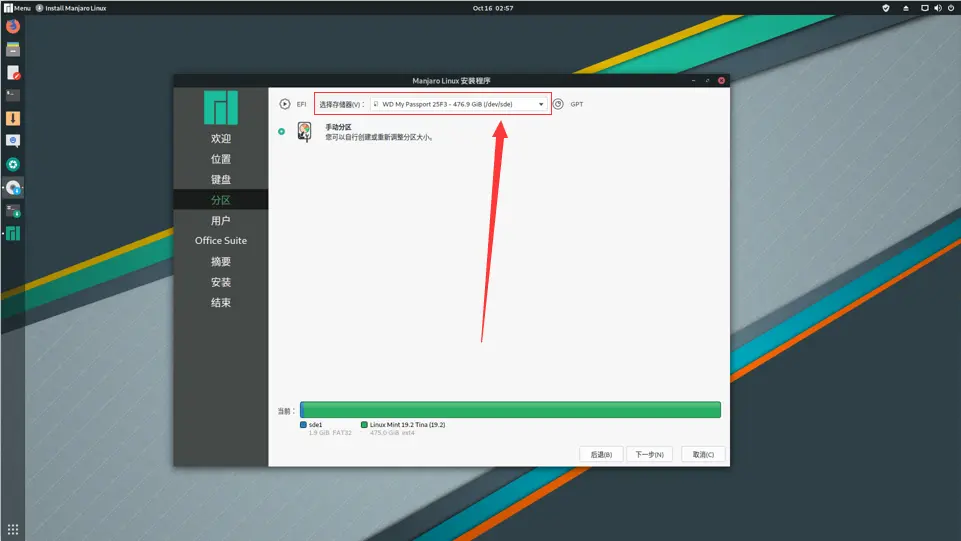Open the terminal icon in the dock

point(13,95)
